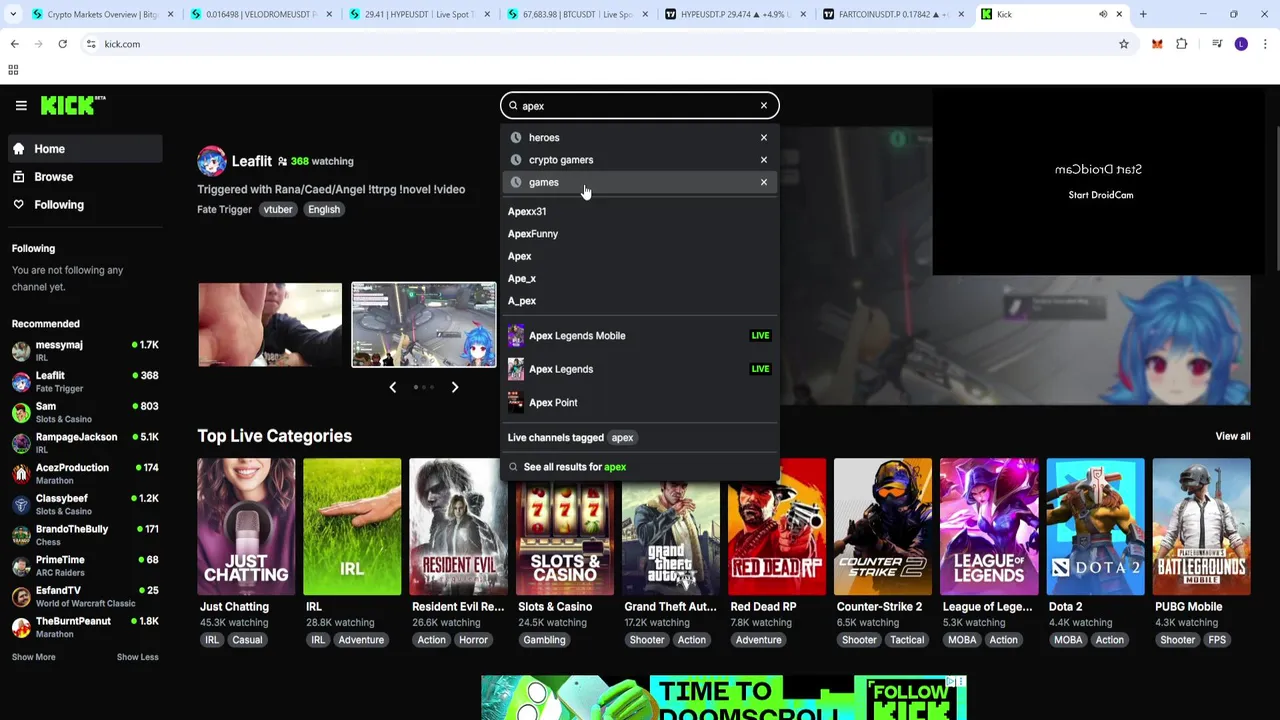Open Apex Legends Mobile category result

pos(639,336)
